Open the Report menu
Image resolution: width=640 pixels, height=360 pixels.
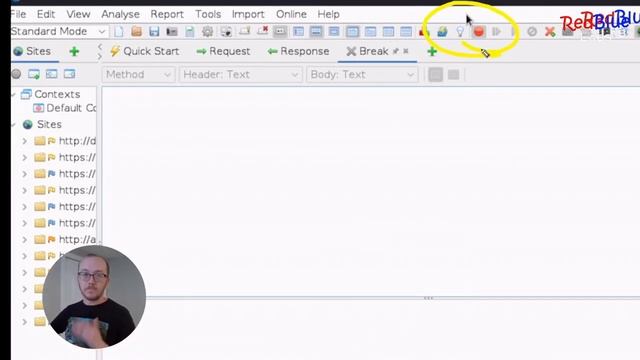[x=167, y=14]
